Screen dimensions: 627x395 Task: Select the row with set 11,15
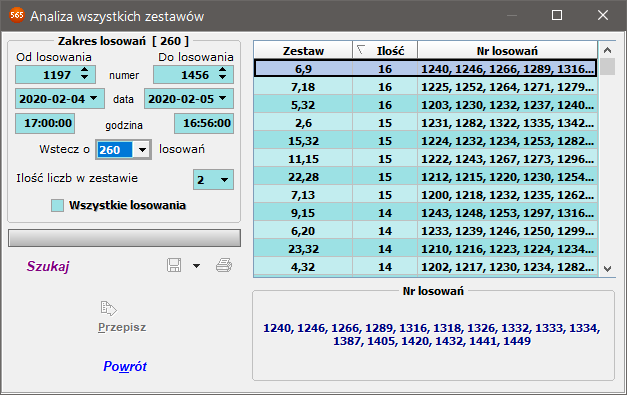coord(425,159)
